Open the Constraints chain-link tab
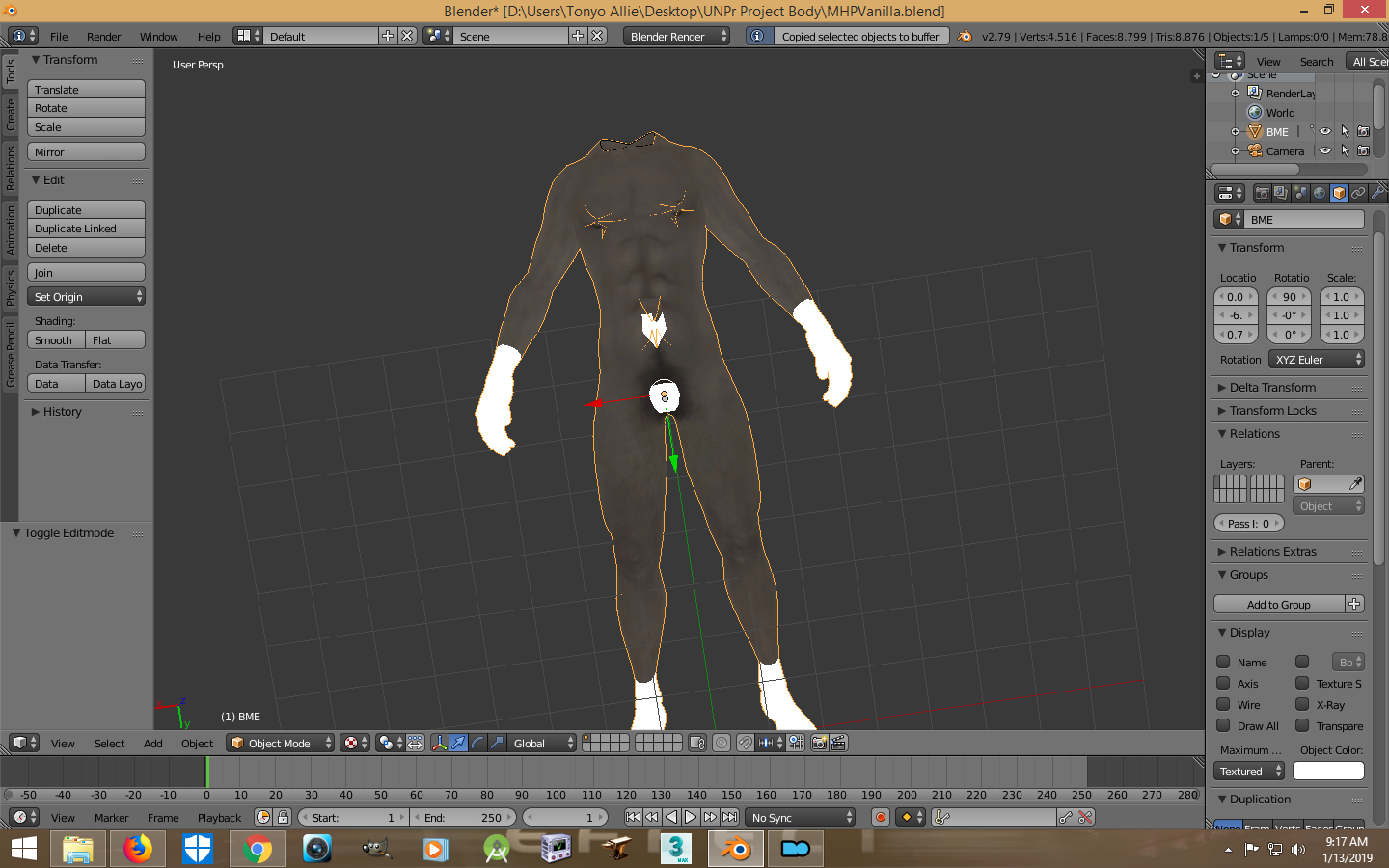This screenshot has width=1389, height=868. pyautogui.click(x=1358, y=193)
